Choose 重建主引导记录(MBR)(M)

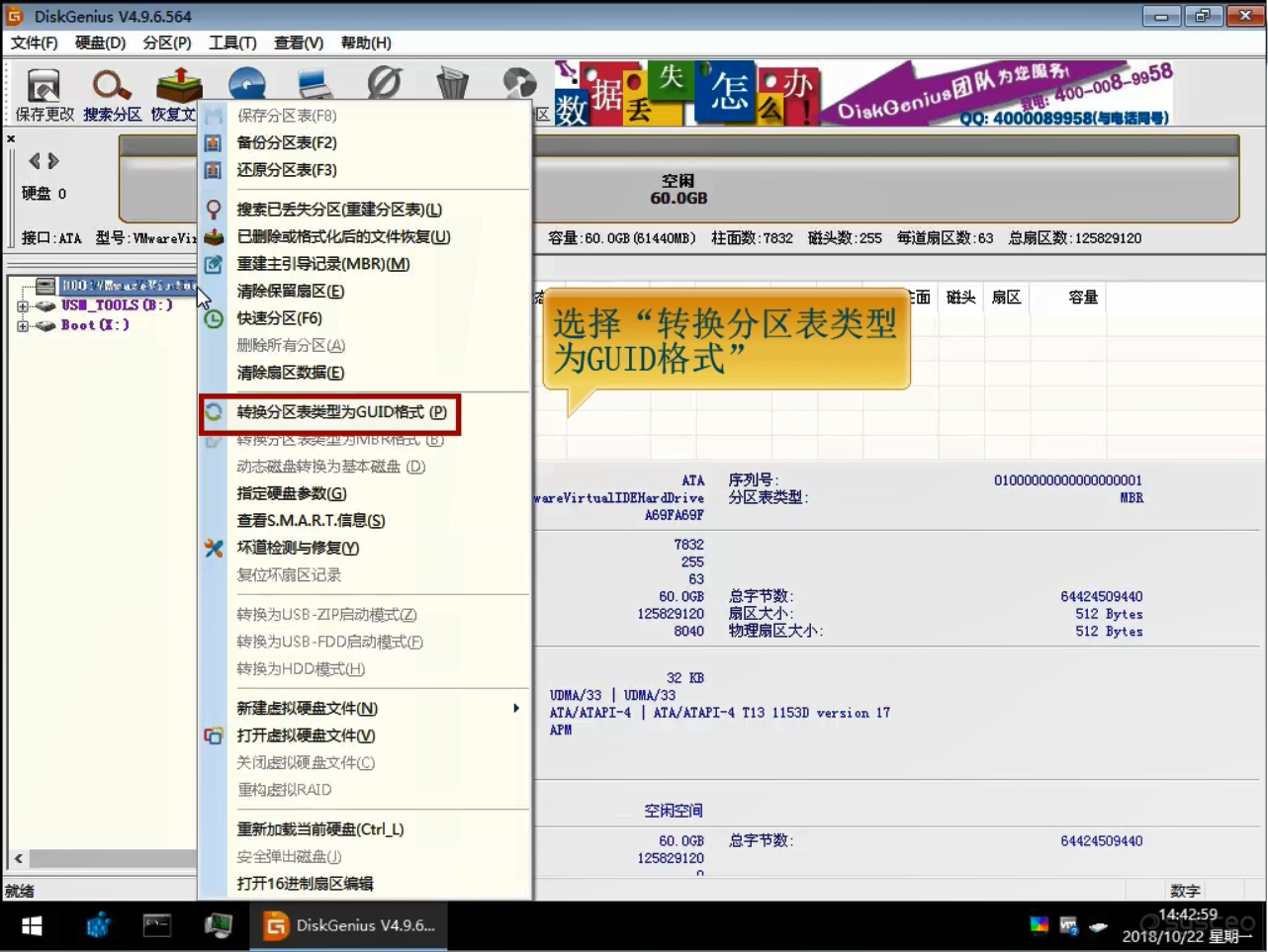tap(365, 264)
